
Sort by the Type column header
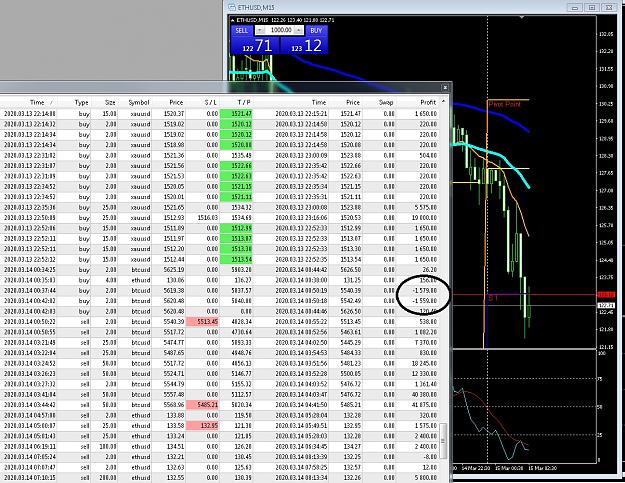coord(81,102)
